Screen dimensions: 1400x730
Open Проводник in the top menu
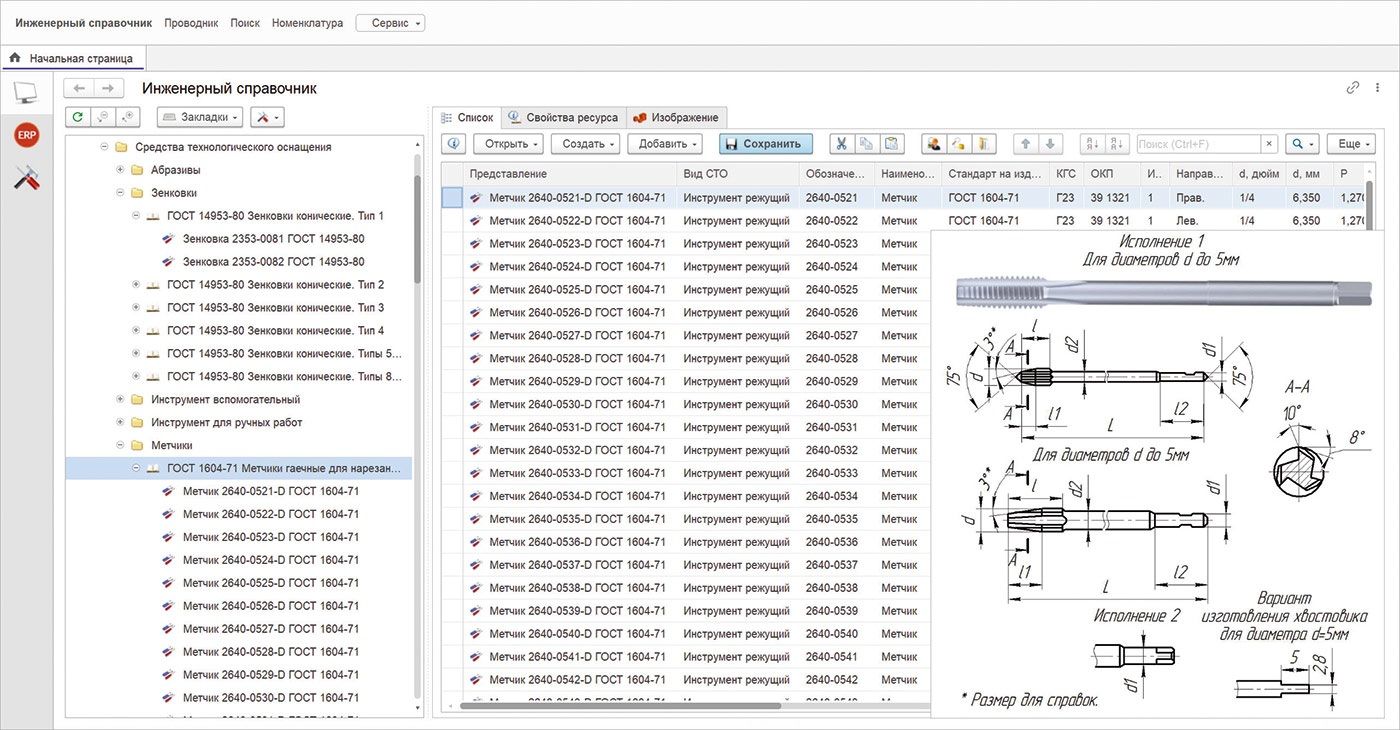pyautogui.click(x=191, y=23)
